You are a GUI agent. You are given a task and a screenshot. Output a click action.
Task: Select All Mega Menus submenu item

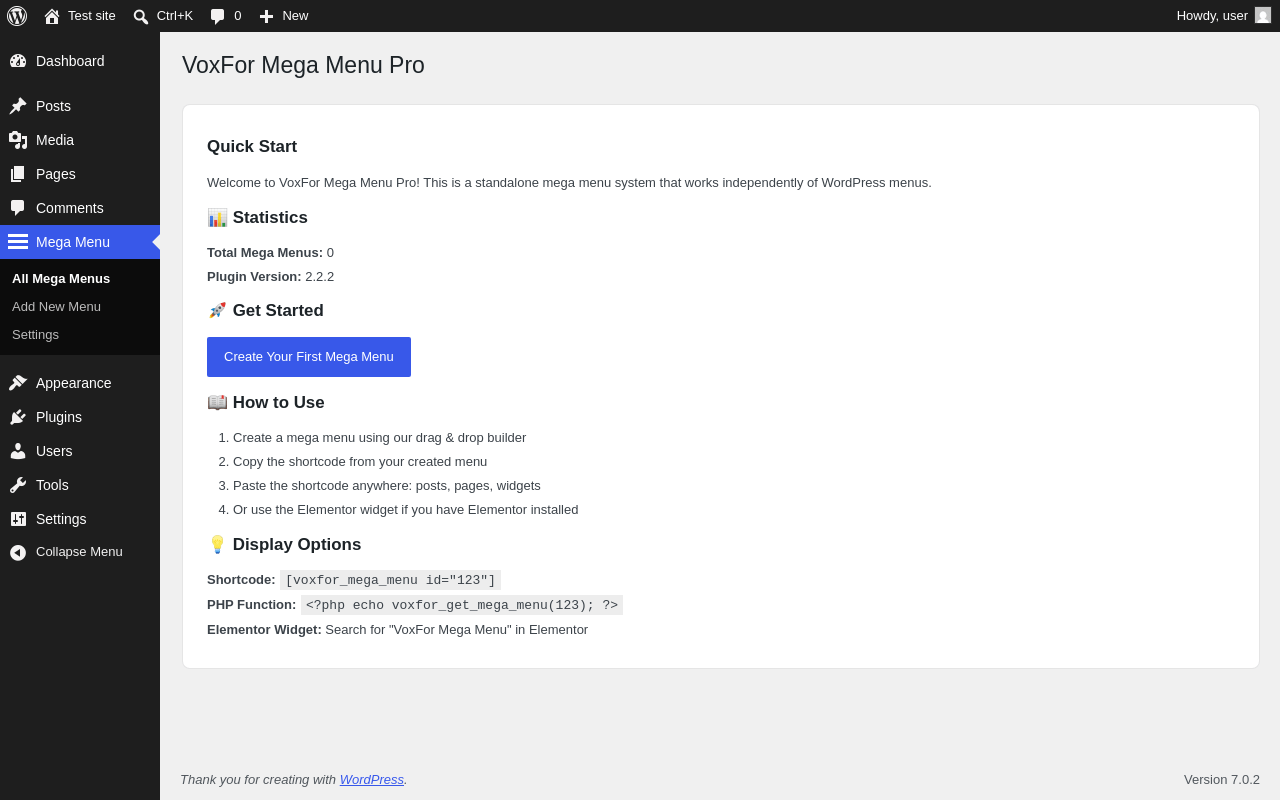[x=61, y=279]
